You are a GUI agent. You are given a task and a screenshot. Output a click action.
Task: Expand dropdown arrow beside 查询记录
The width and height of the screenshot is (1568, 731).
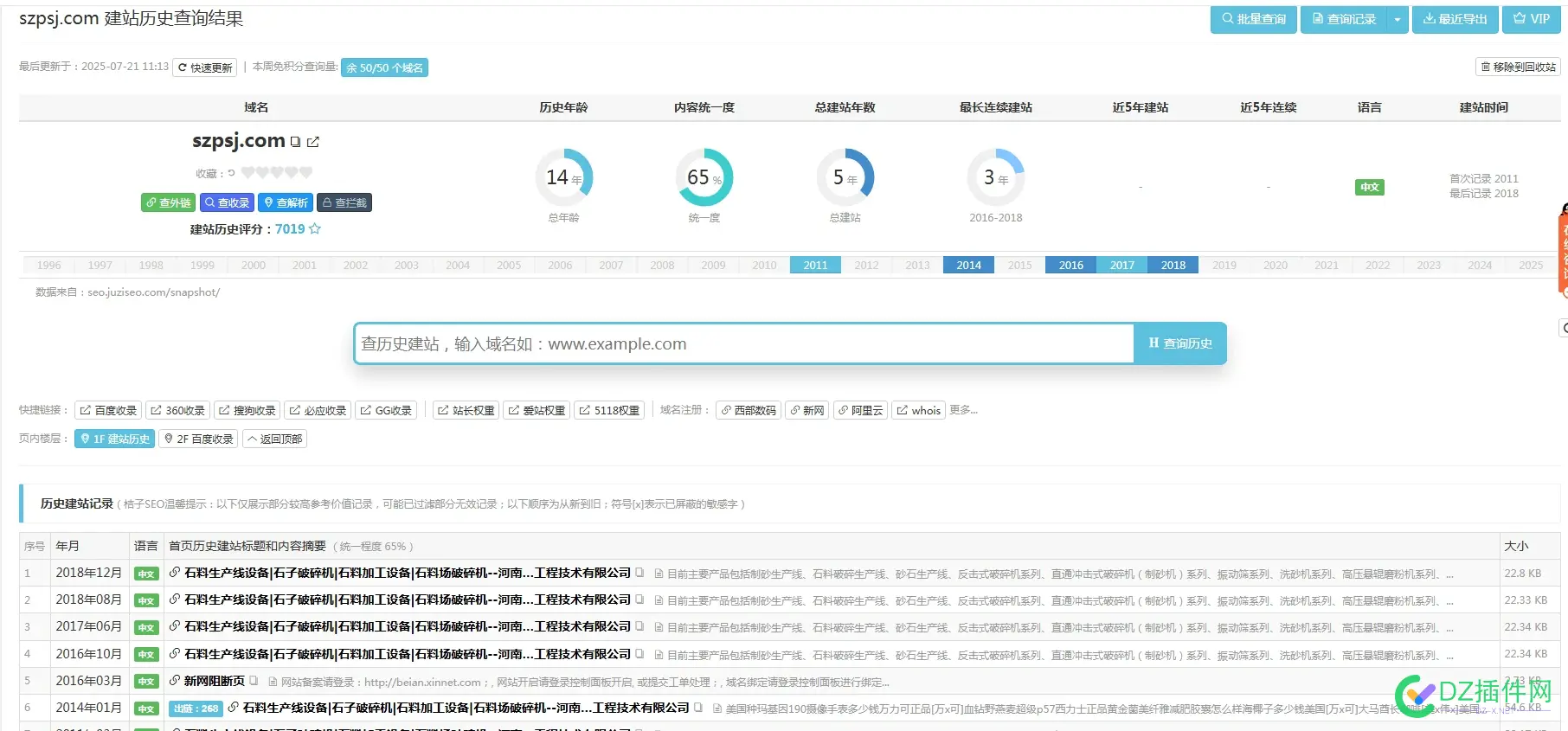[1398, 19]
